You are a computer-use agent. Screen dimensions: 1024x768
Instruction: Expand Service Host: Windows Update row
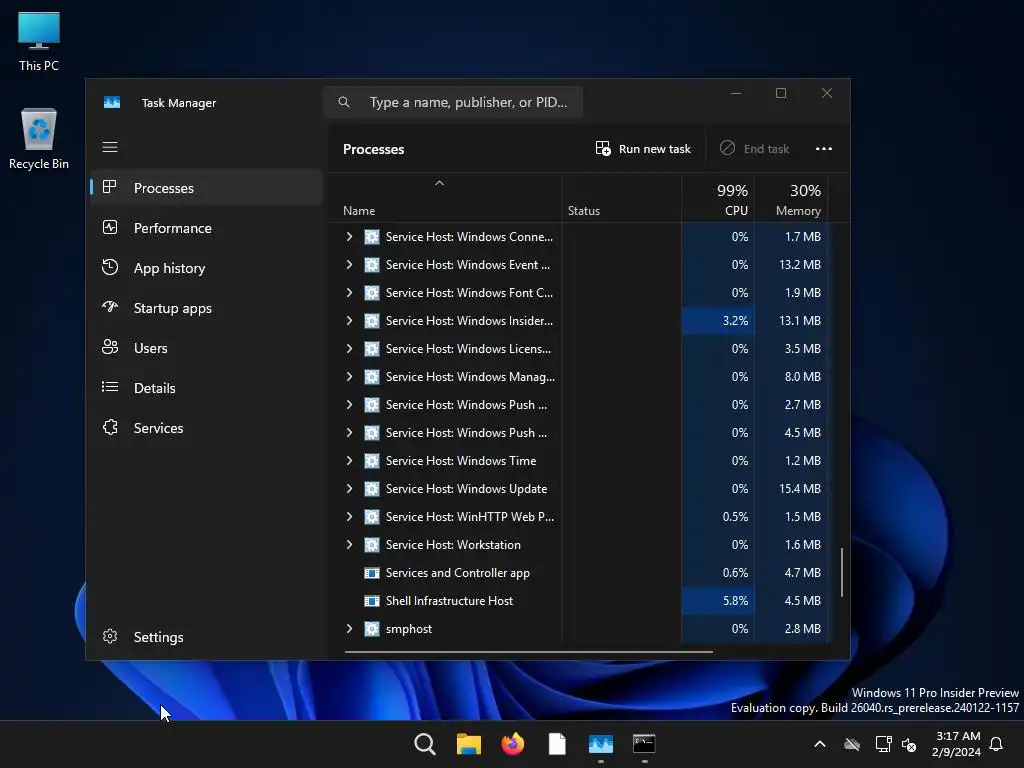(349, 488)
